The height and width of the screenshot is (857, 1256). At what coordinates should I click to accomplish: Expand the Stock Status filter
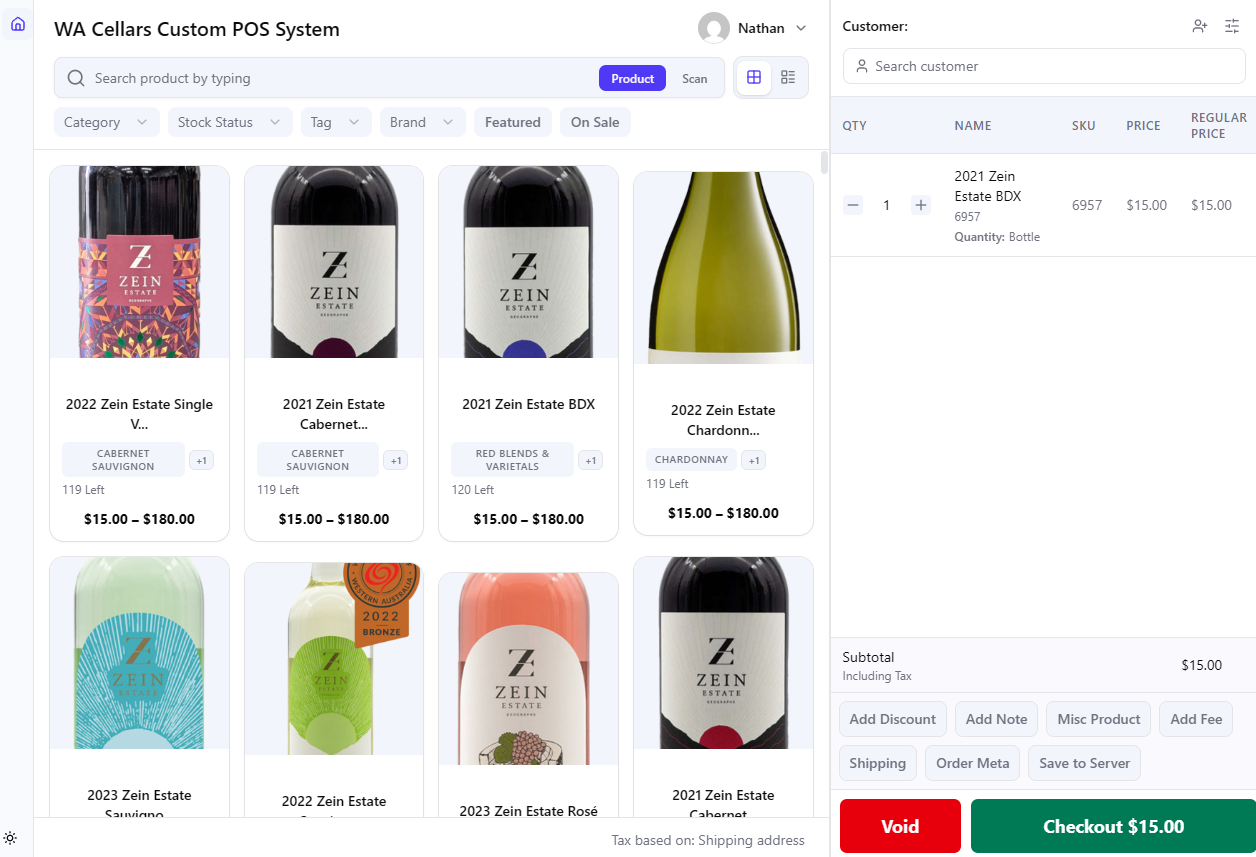(230, 122)
